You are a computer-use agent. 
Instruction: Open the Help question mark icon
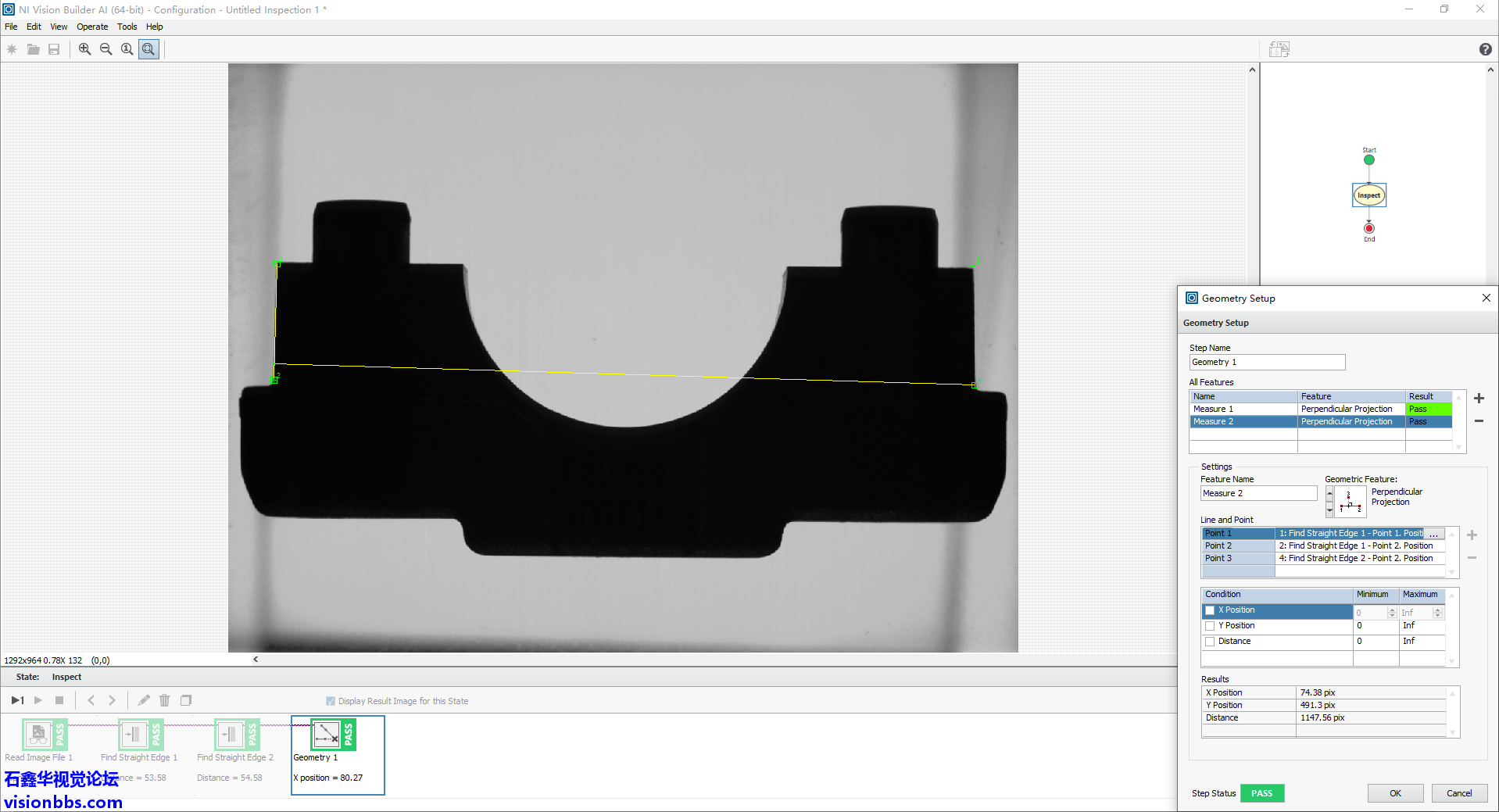pyautogui.click(x=1485, y=49)
